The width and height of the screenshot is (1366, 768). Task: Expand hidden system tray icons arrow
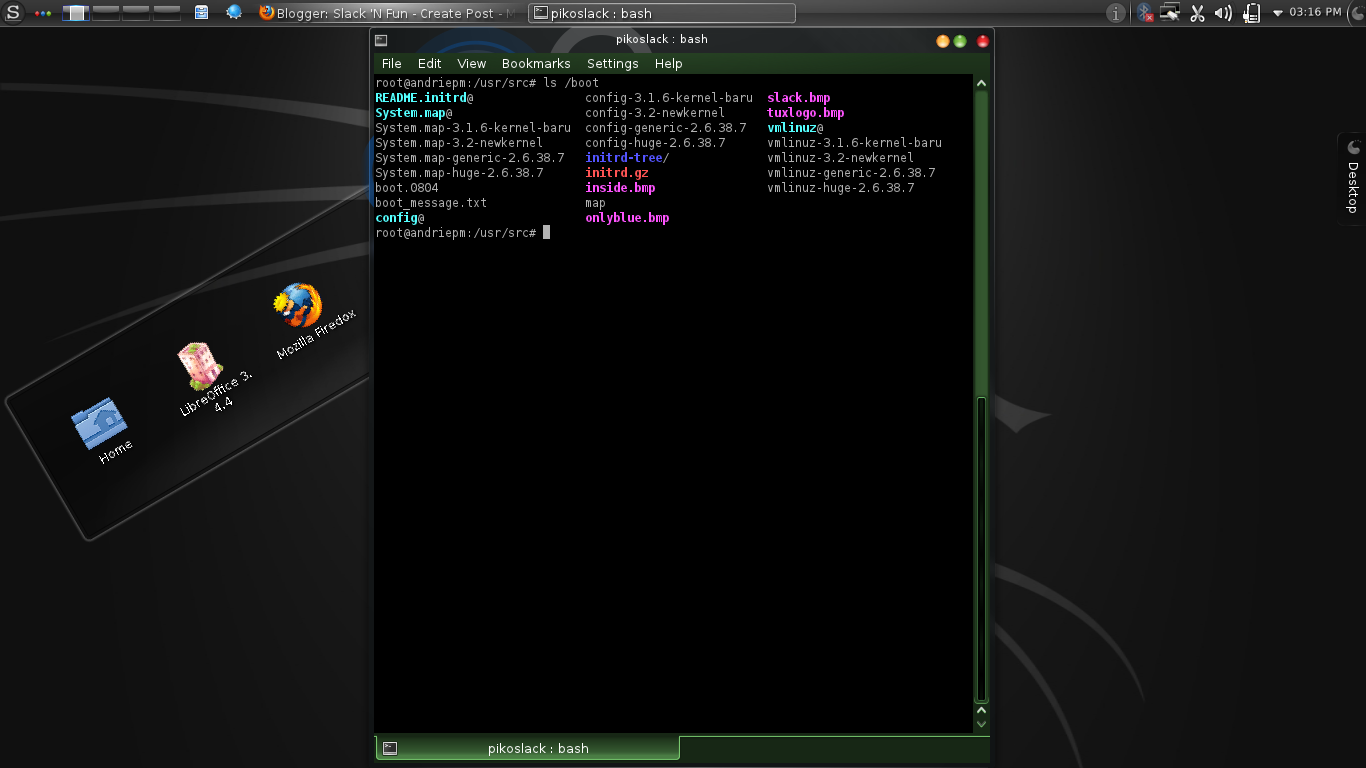point(1277,14)
